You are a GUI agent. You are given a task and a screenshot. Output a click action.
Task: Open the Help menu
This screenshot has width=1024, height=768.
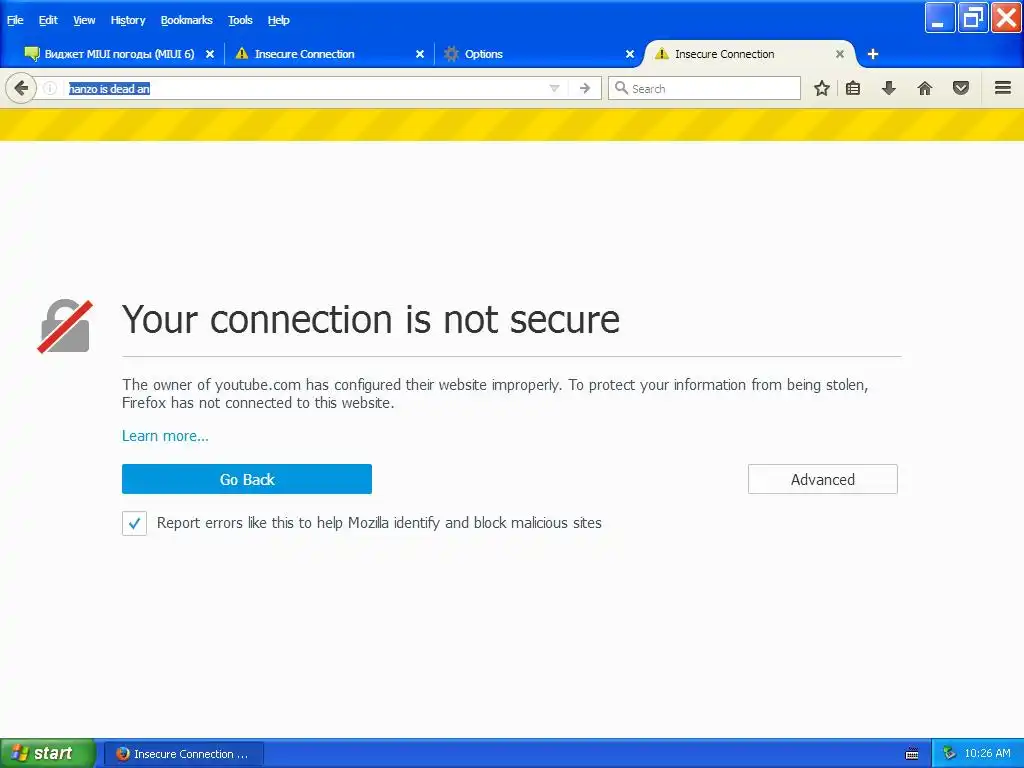click(x=278, y=20)
